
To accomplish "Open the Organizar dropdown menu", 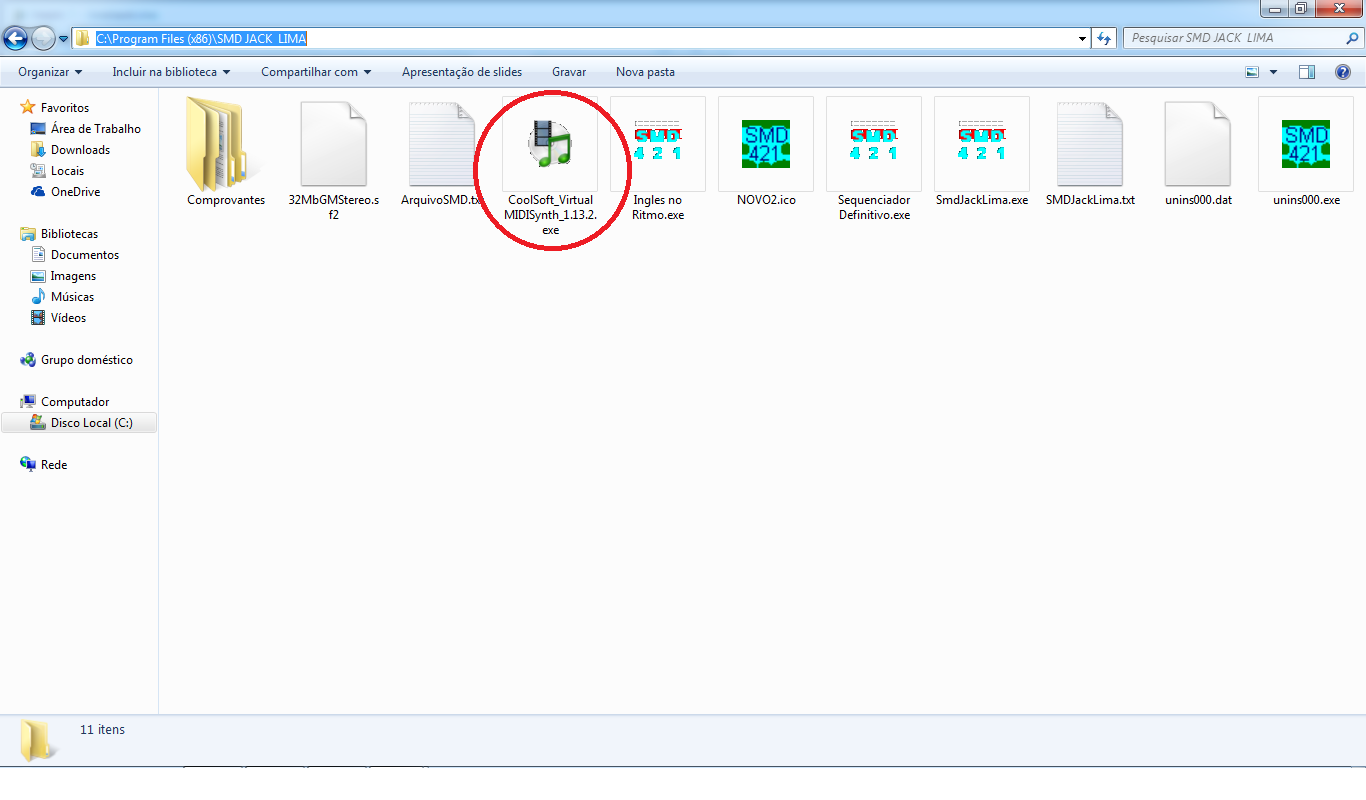I will (x=50, y=72).
